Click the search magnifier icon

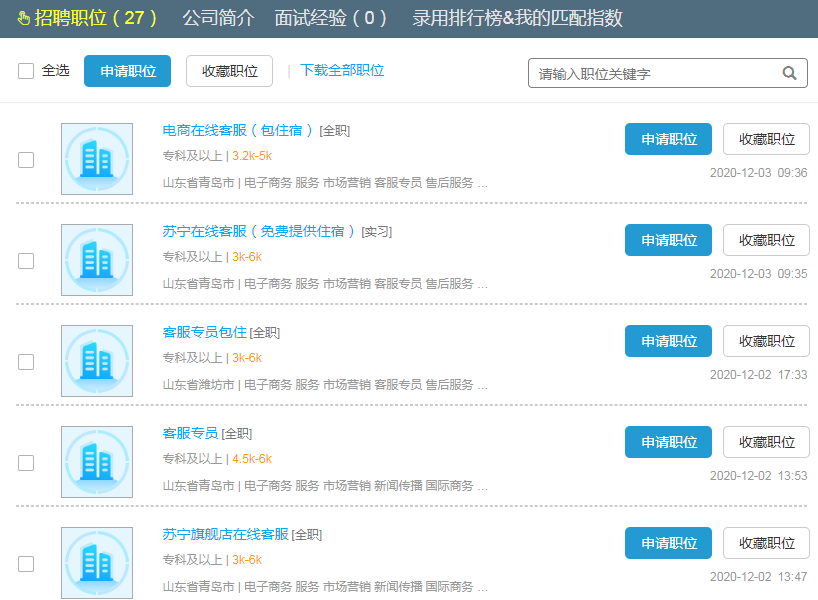click(789, 73)
